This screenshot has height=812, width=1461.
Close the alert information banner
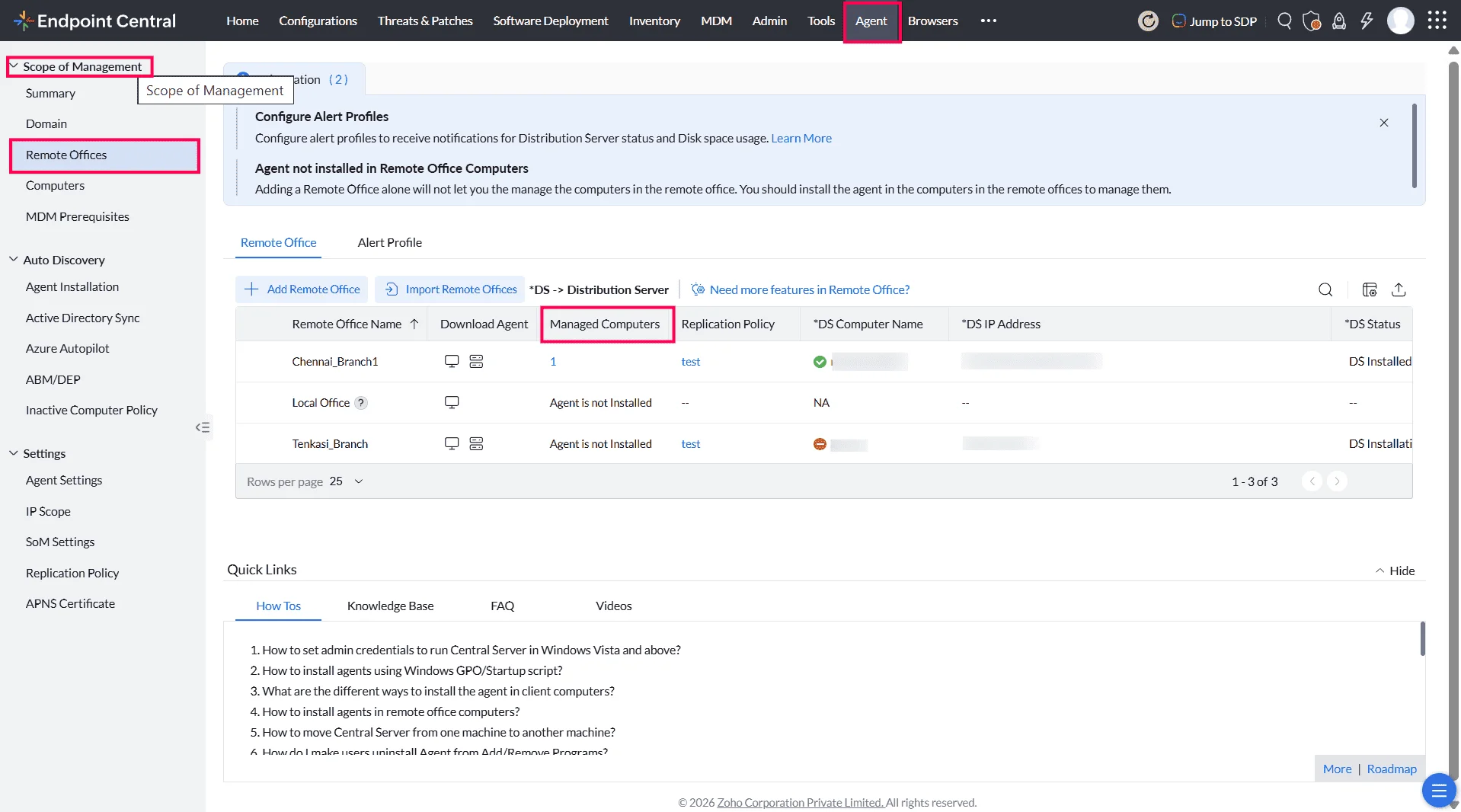coord(1384,123)
